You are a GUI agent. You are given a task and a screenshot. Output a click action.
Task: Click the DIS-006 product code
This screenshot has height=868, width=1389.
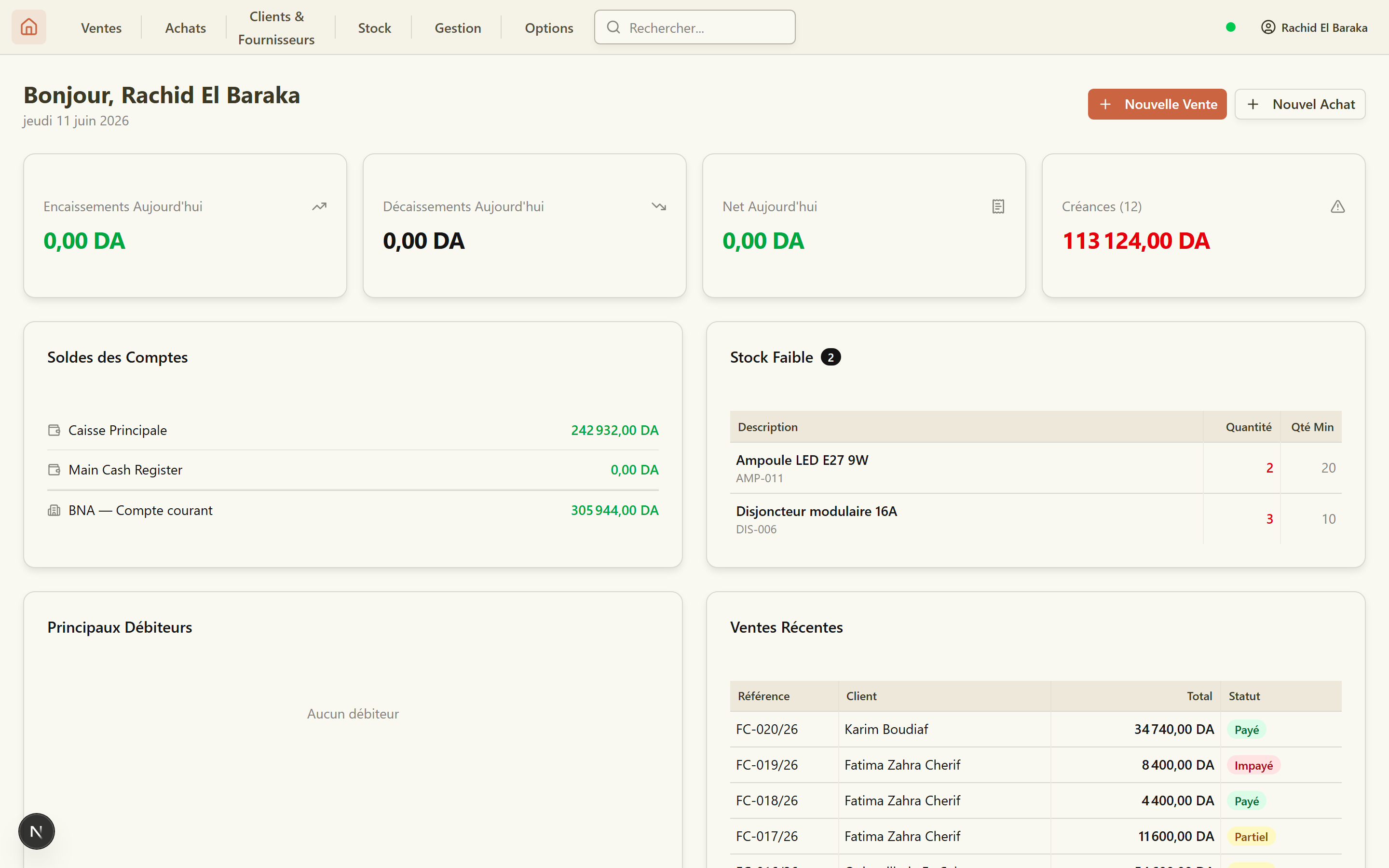(756, 529)
